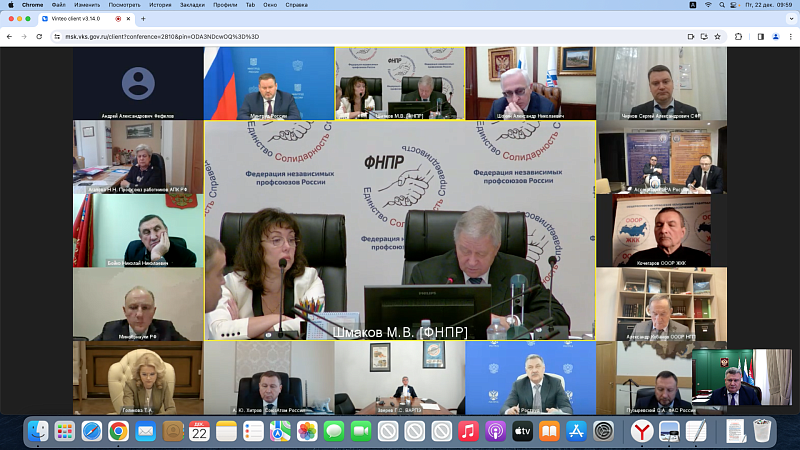The image size is (800, 450).
Task: Open camera permission indicator in address bar
Action: pos(690,37)
